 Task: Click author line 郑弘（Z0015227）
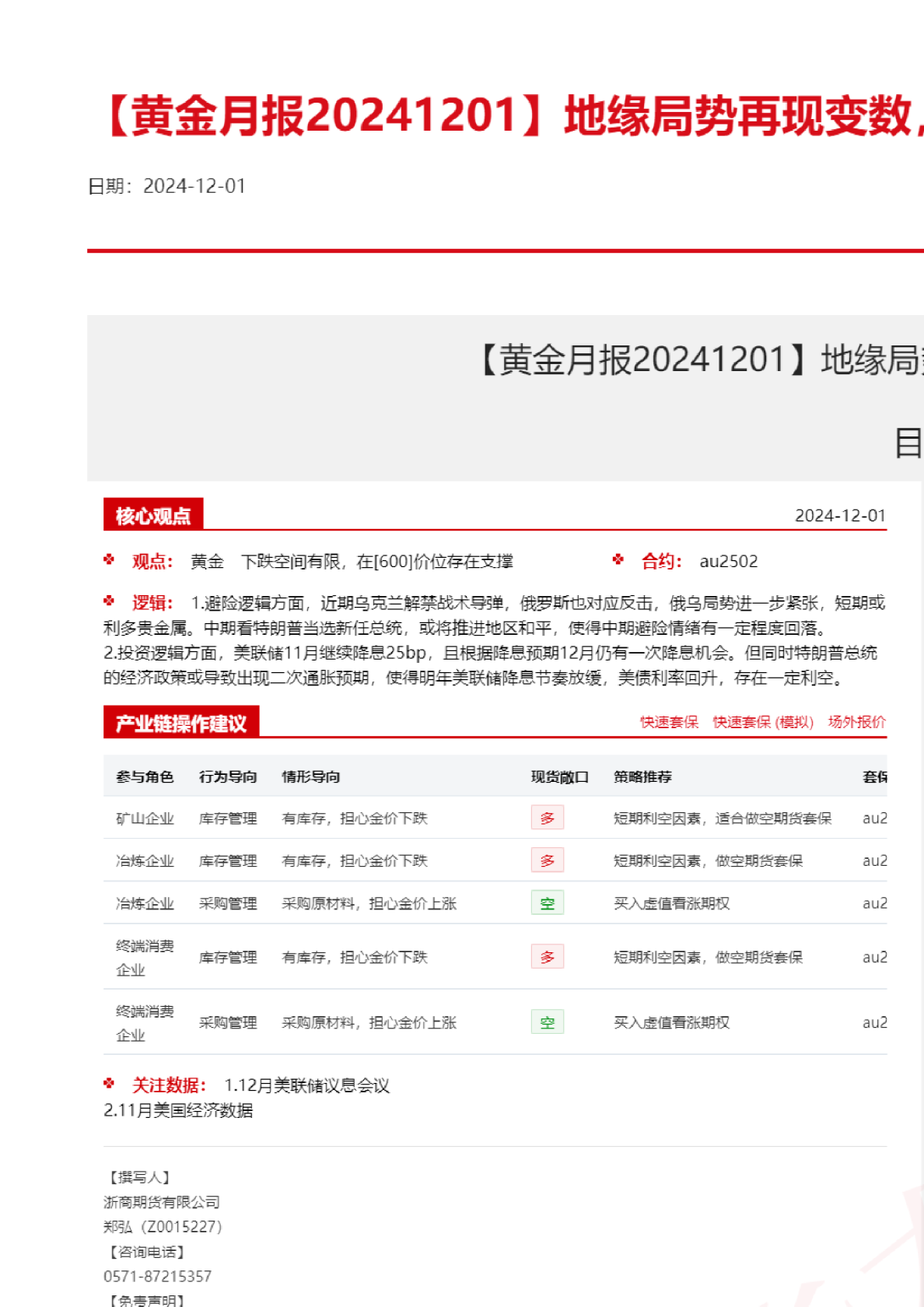(x=165, y=1227)
